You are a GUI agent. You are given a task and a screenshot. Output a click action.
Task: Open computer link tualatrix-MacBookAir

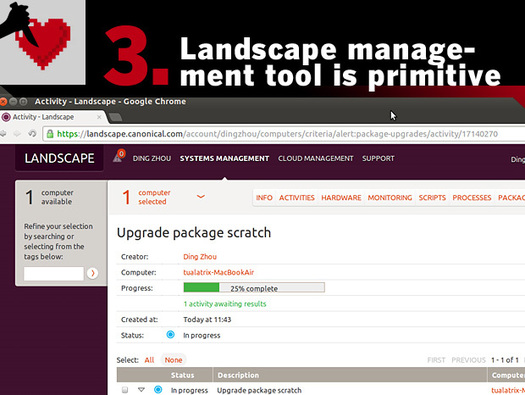click(219, 272)
